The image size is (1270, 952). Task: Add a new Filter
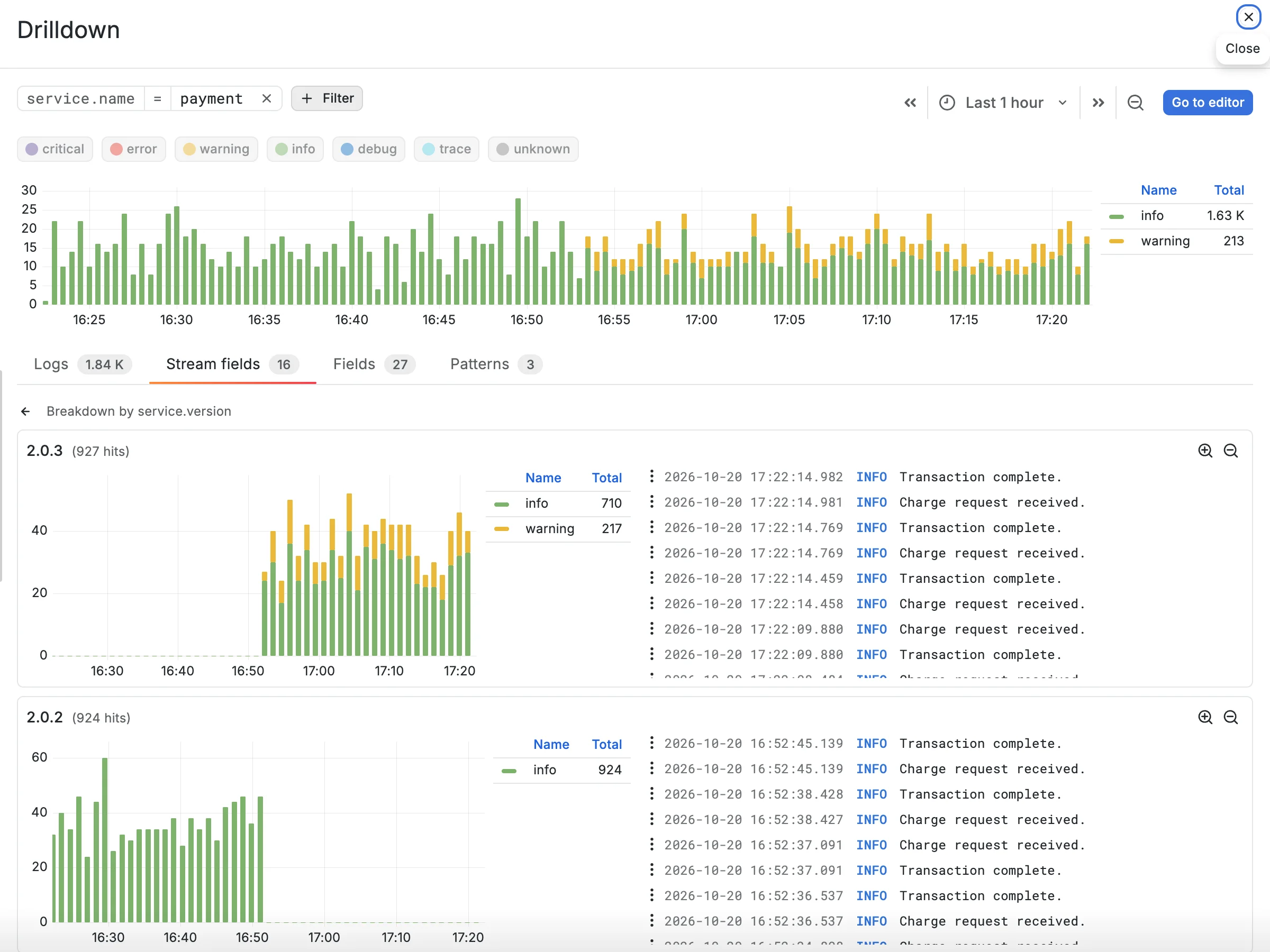click(326, 99)
